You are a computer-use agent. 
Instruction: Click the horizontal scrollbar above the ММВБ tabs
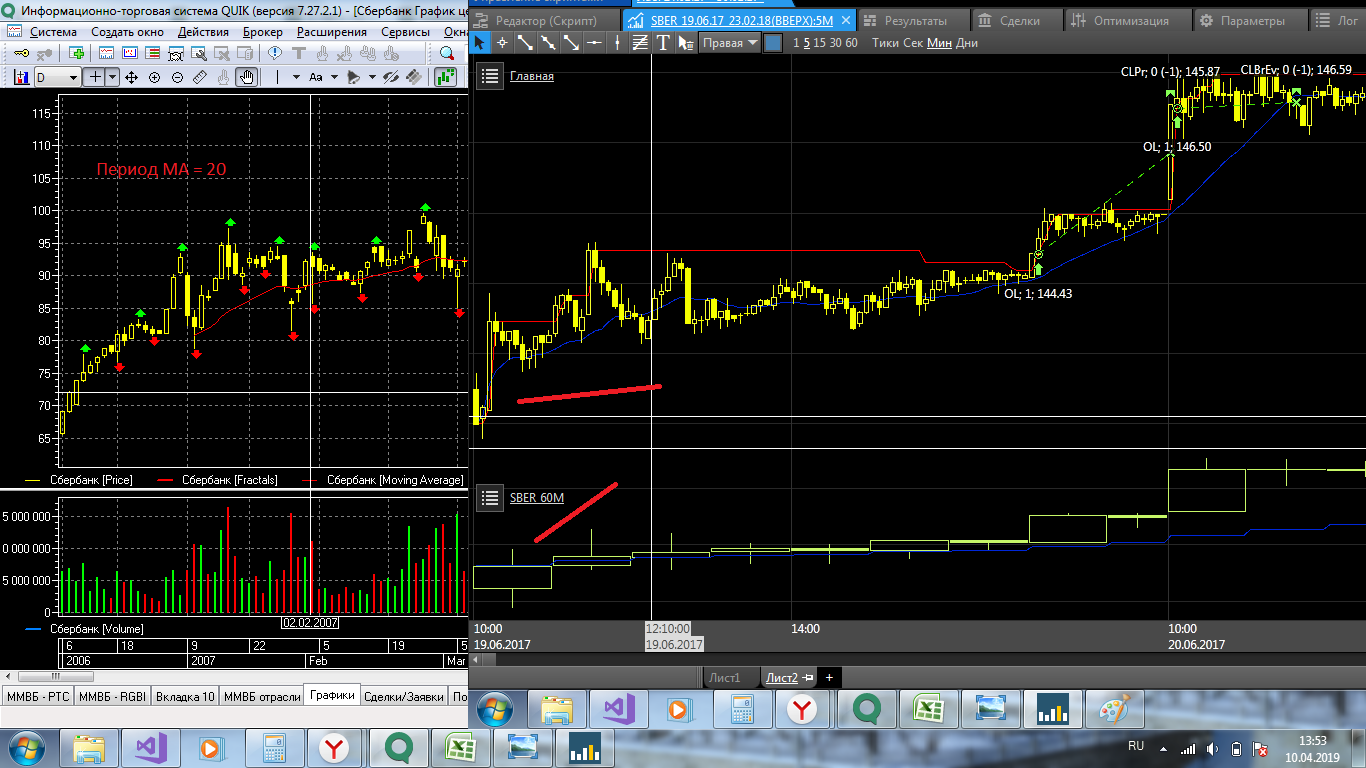tap(234, 676)
